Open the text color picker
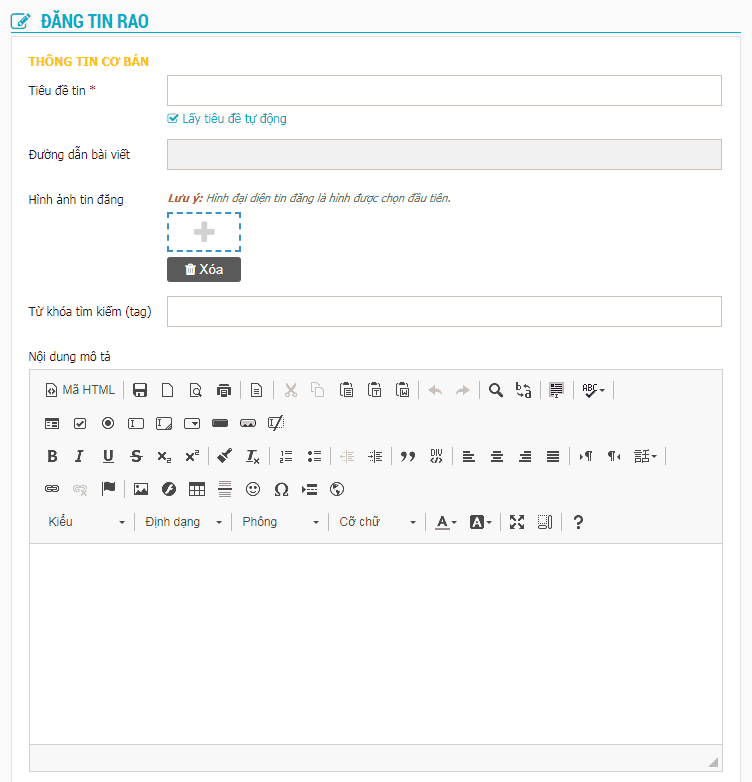 (x=445, y=522)
